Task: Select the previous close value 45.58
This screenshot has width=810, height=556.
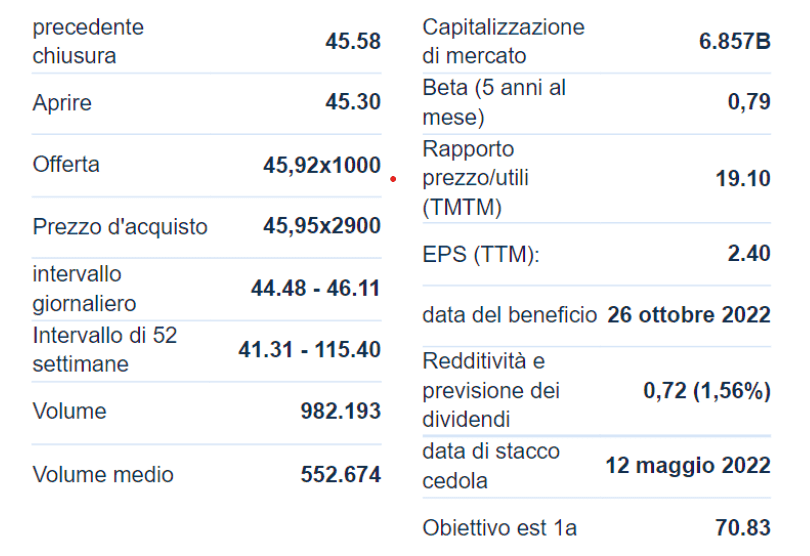Action: [352, 41]
